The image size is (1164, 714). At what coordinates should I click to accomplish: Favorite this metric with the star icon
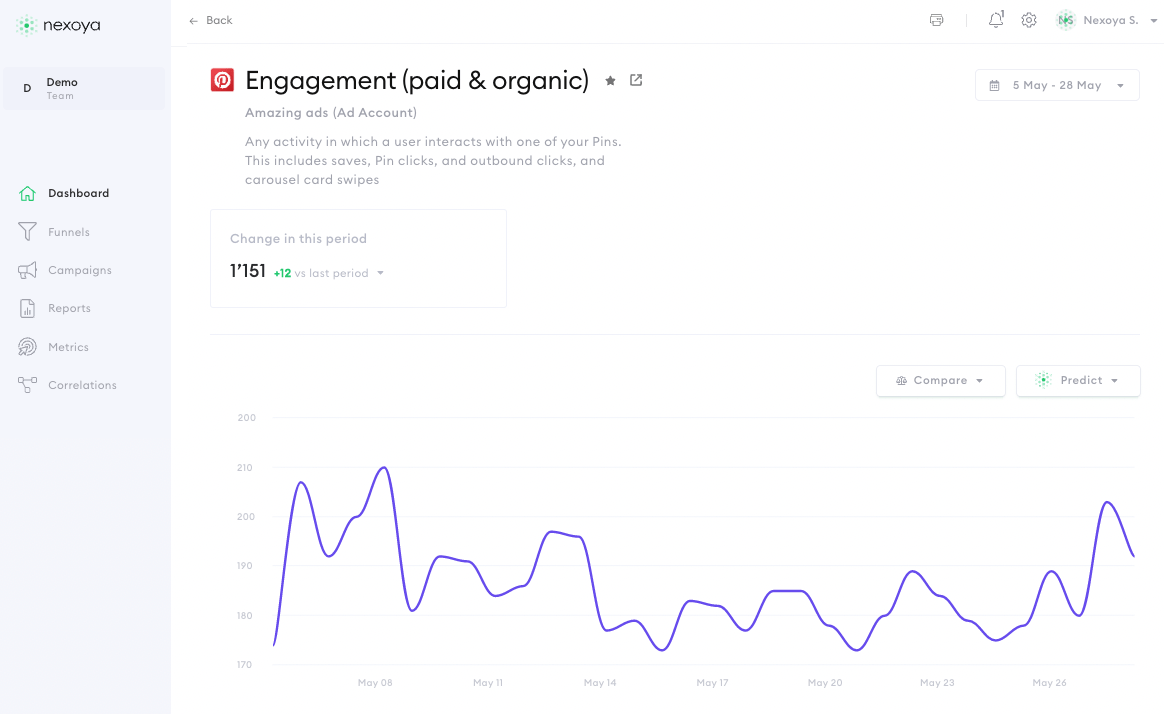(x=610, y=81)
